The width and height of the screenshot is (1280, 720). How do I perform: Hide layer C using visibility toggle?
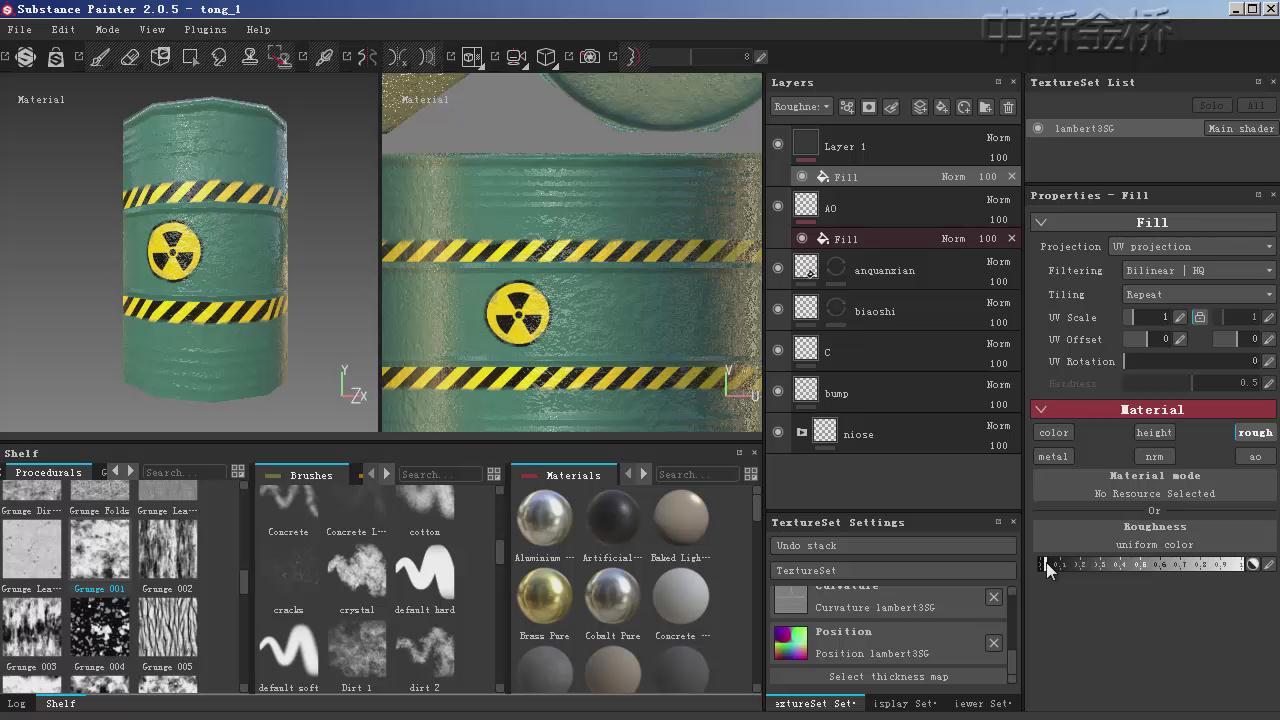pos(778,350)
